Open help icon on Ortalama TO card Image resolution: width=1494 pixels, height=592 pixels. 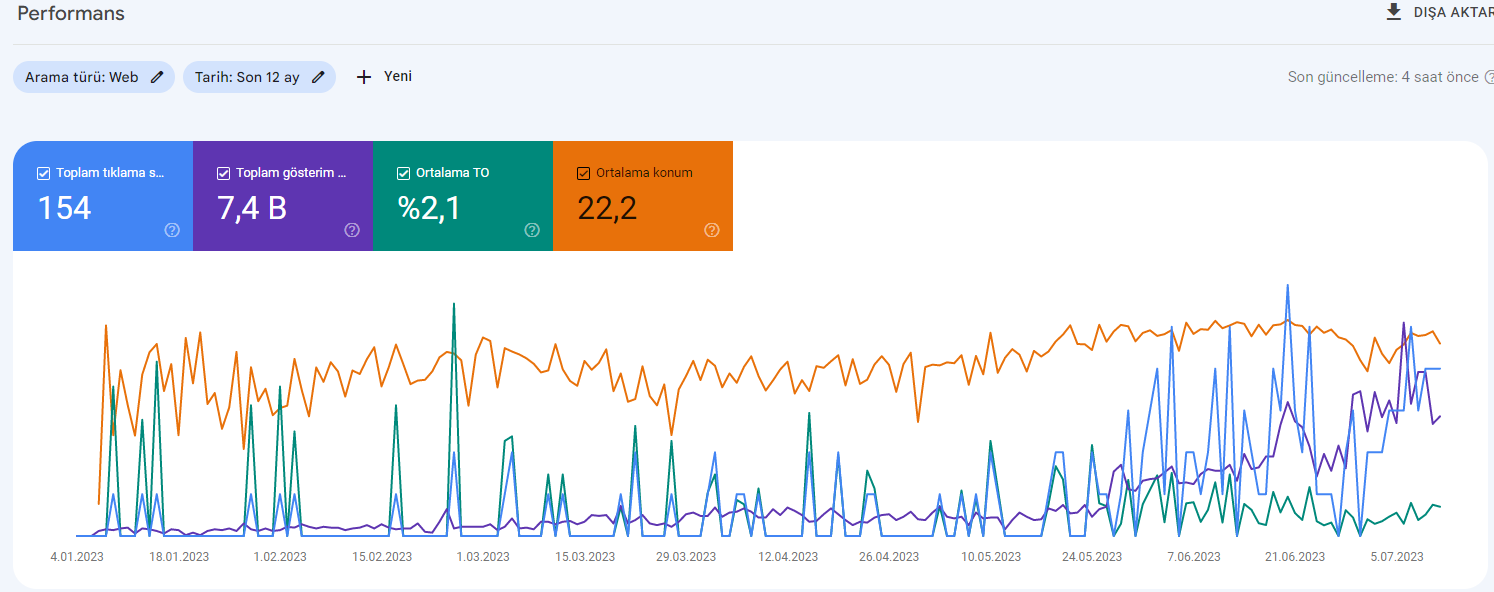532,230
